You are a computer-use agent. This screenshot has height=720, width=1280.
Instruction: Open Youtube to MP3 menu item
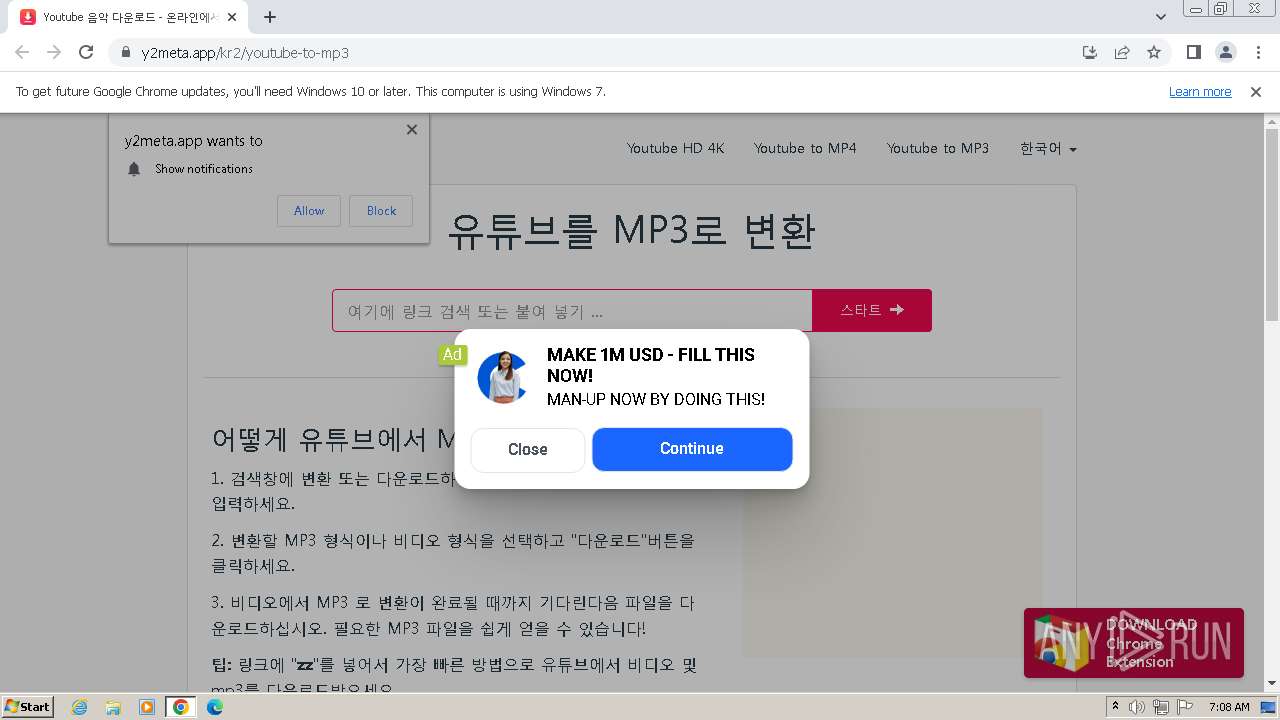pyautogui.click(x=938, y=148)
